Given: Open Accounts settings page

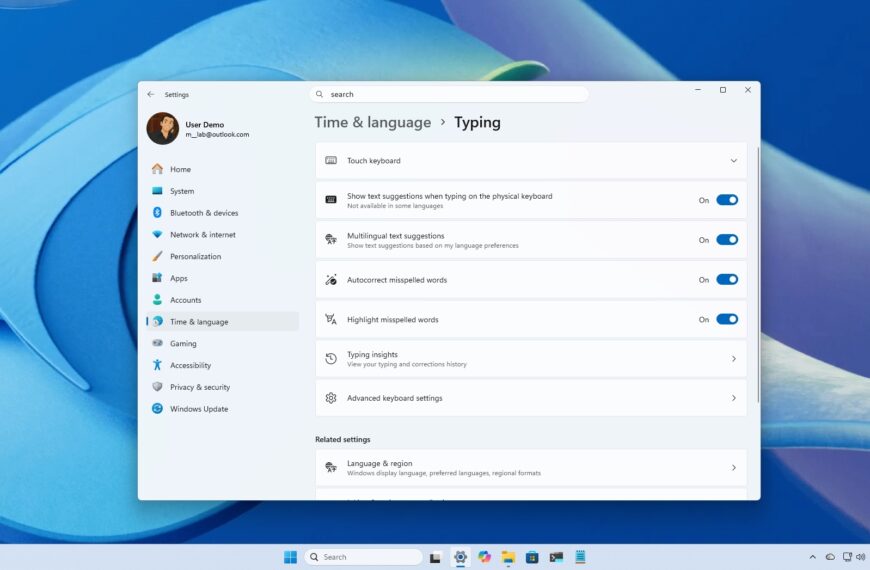Looking at the screenshot, I should coord(222,300).
